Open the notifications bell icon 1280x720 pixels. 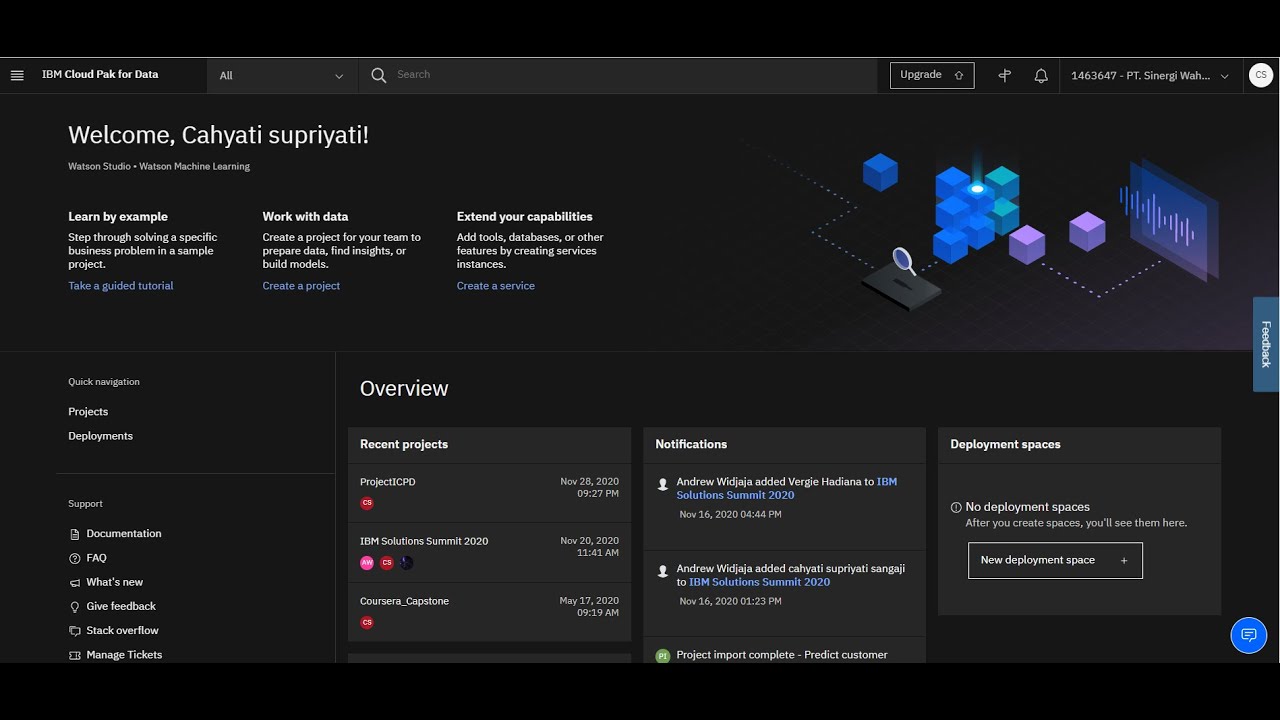click(x=1041, y=75)
